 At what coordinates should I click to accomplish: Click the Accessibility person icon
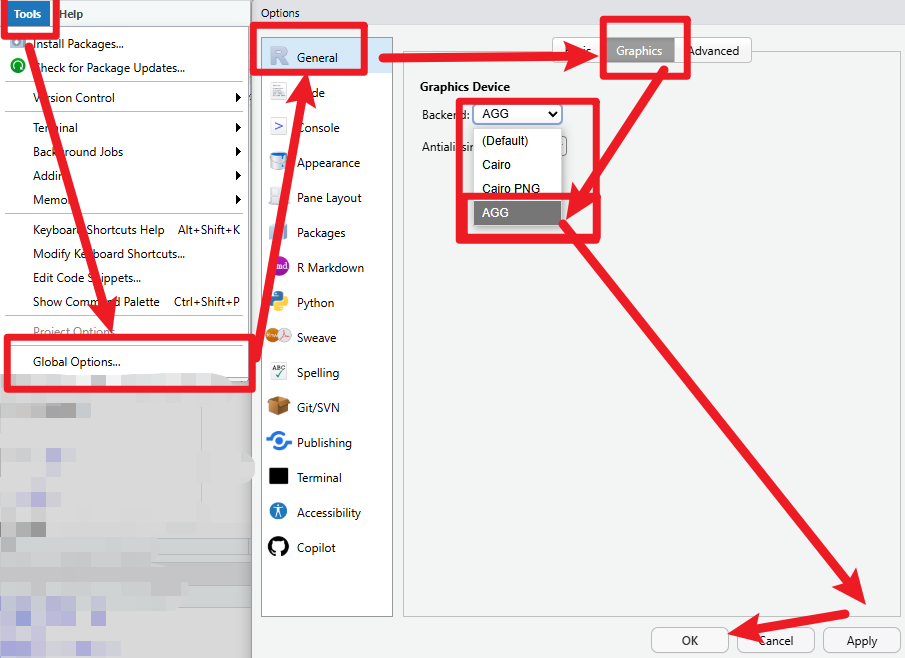(x=279, y=511)
